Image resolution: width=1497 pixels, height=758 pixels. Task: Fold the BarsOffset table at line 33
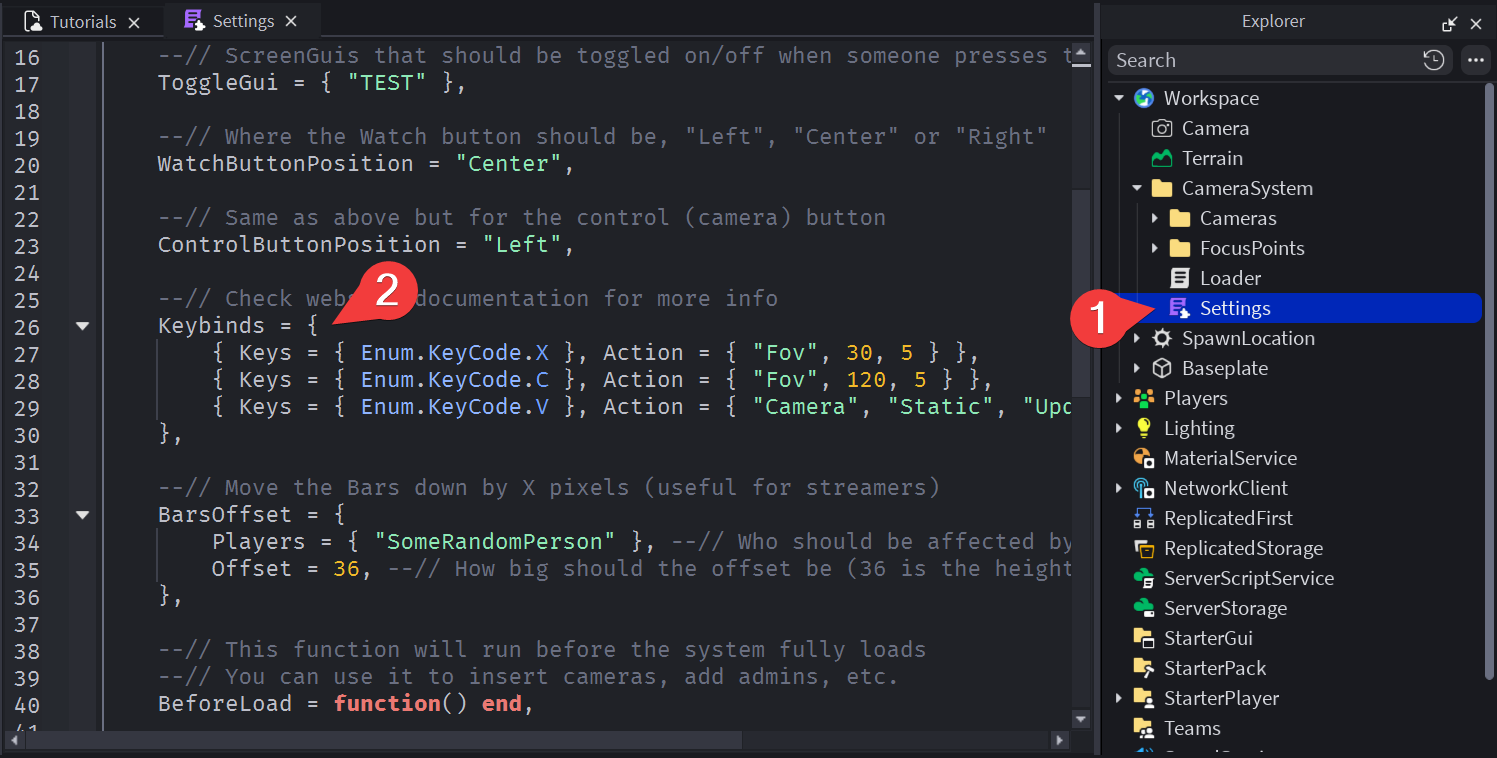coord(83,515)
